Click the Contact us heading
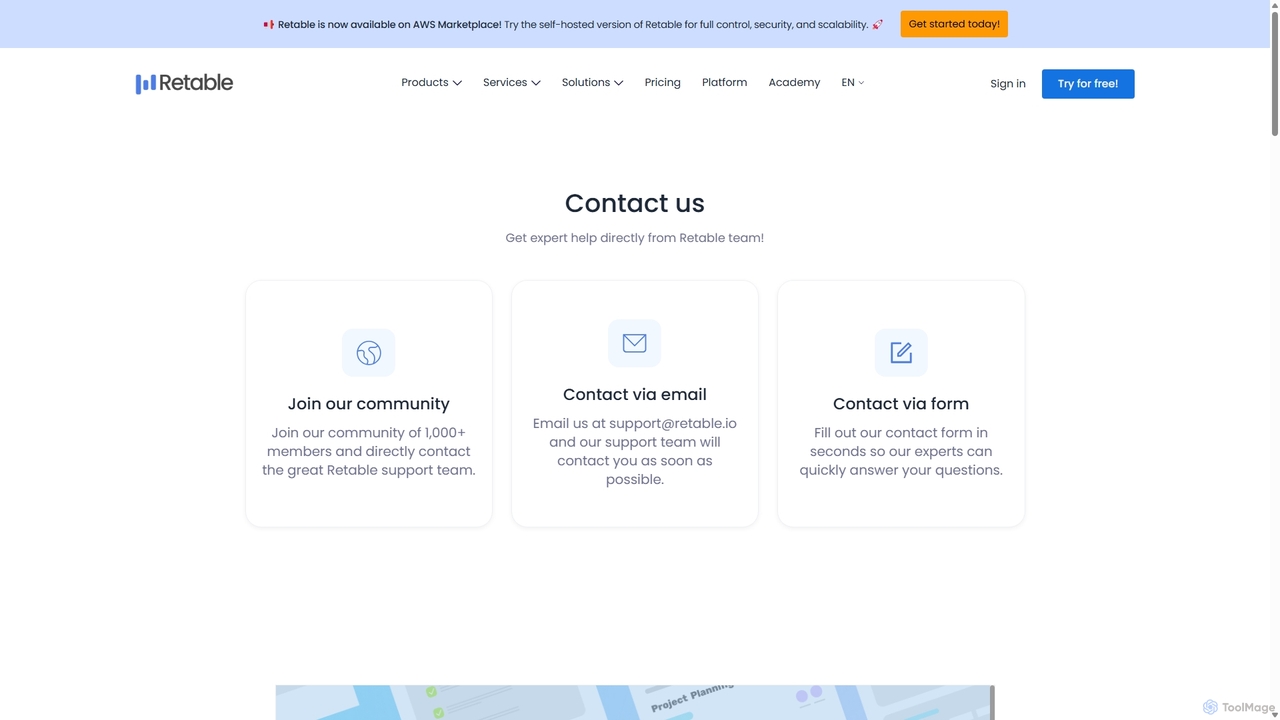 point(635,203)
